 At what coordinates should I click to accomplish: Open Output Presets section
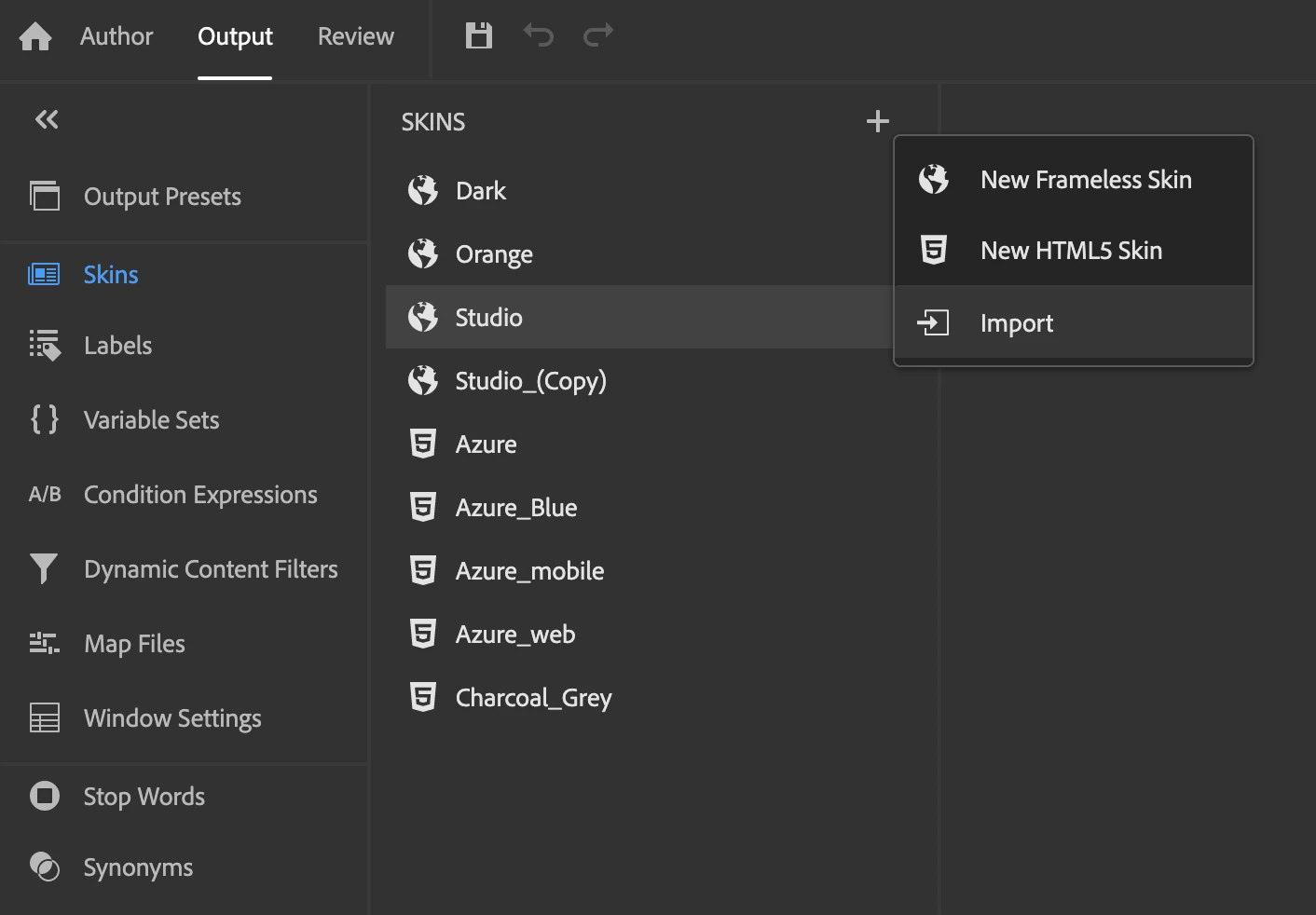(x=162, y=197)
